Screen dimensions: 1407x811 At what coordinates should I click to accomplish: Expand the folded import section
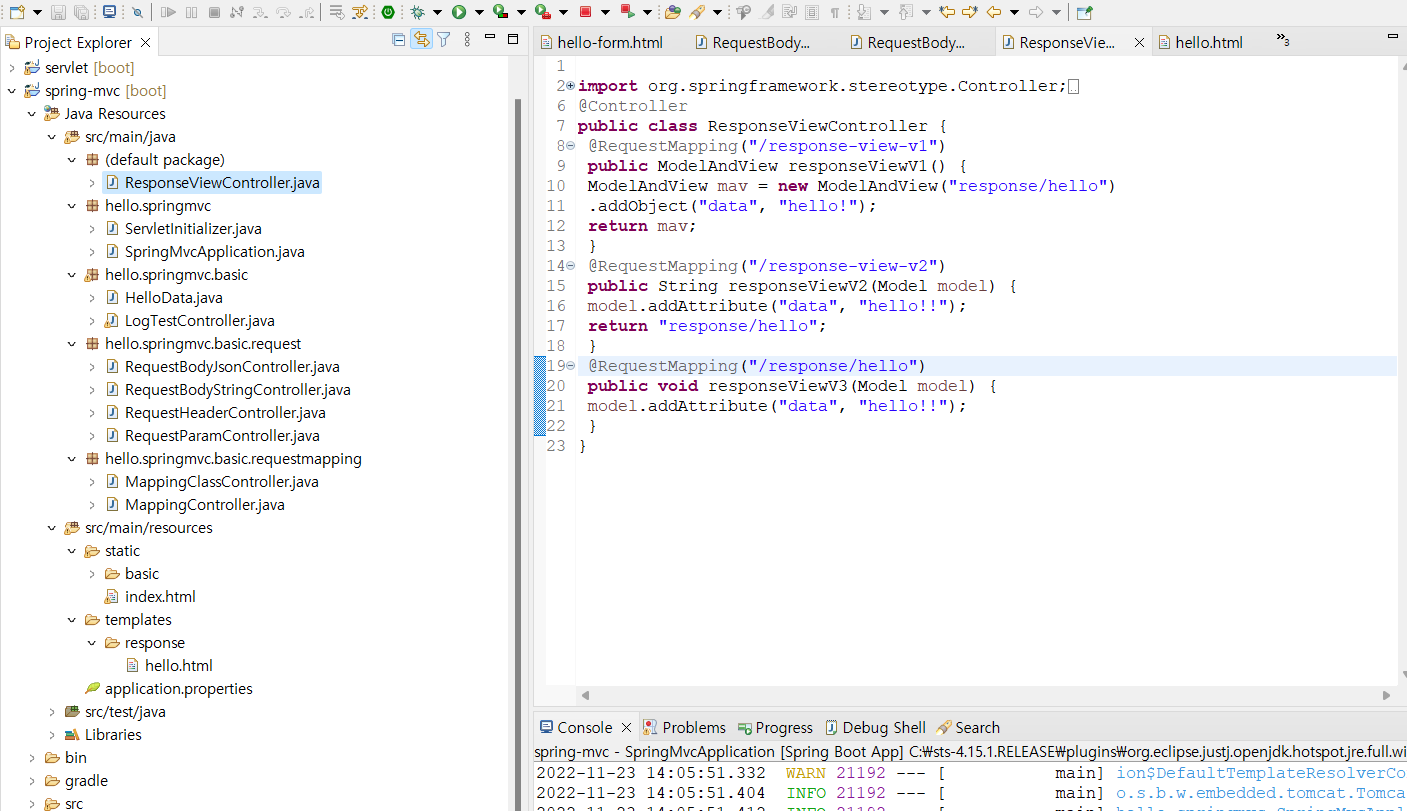pyautogui.click(x=570, y=86)
